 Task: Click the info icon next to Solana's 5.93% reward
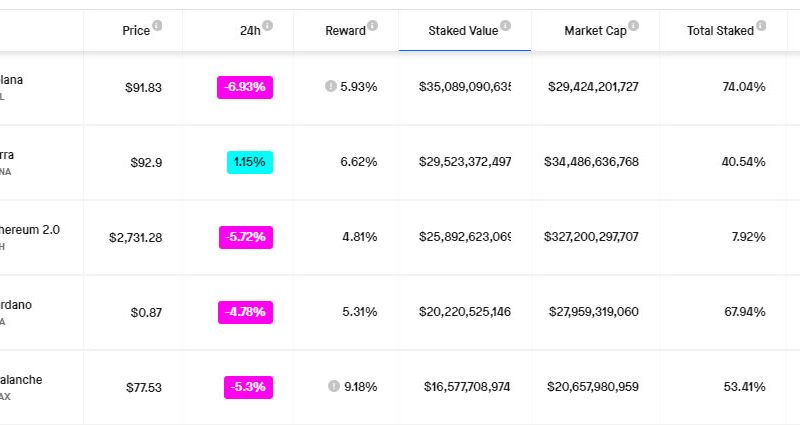point(330,87)
